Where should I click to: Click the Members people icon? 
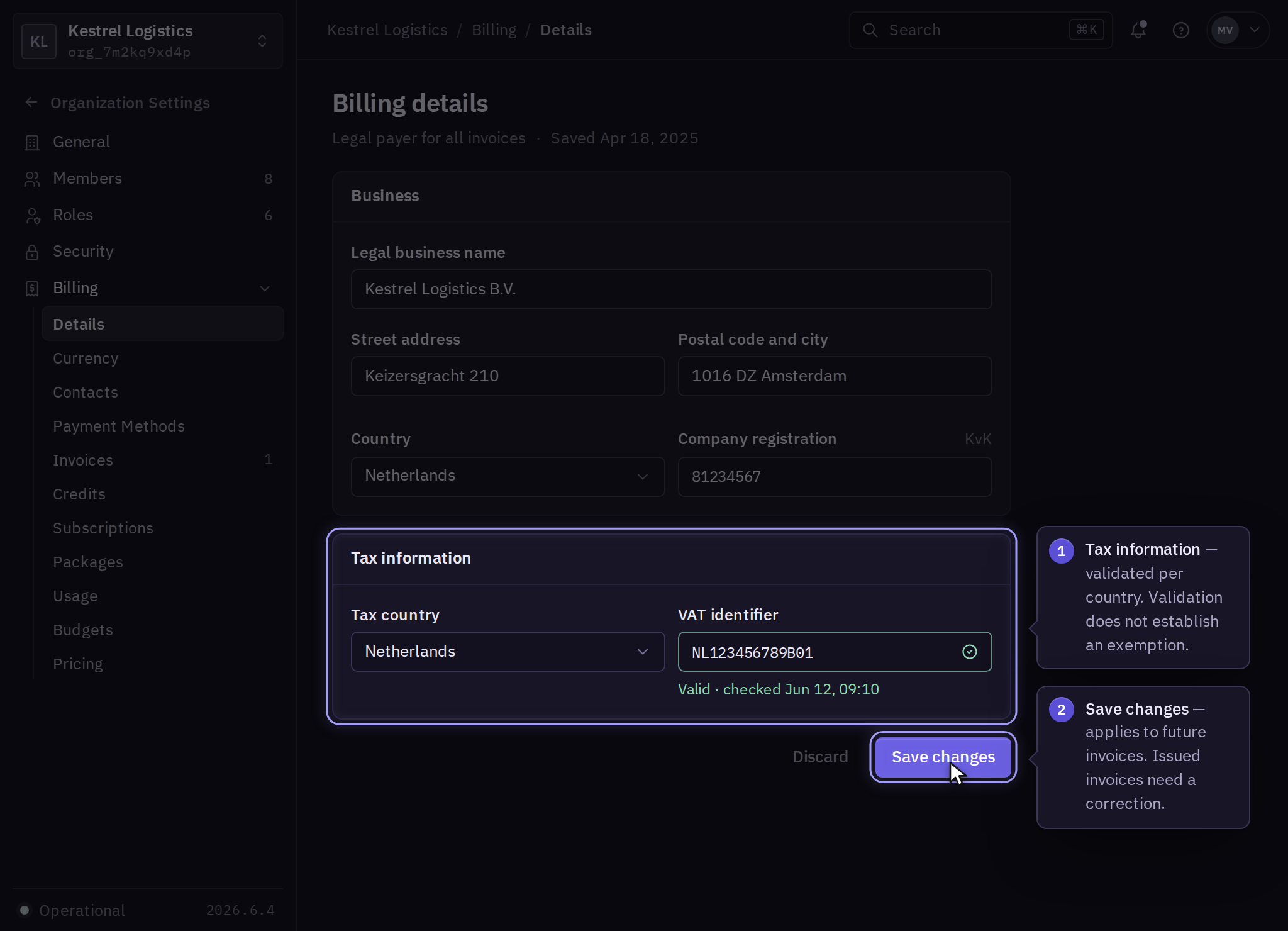(x=32, y=179)
